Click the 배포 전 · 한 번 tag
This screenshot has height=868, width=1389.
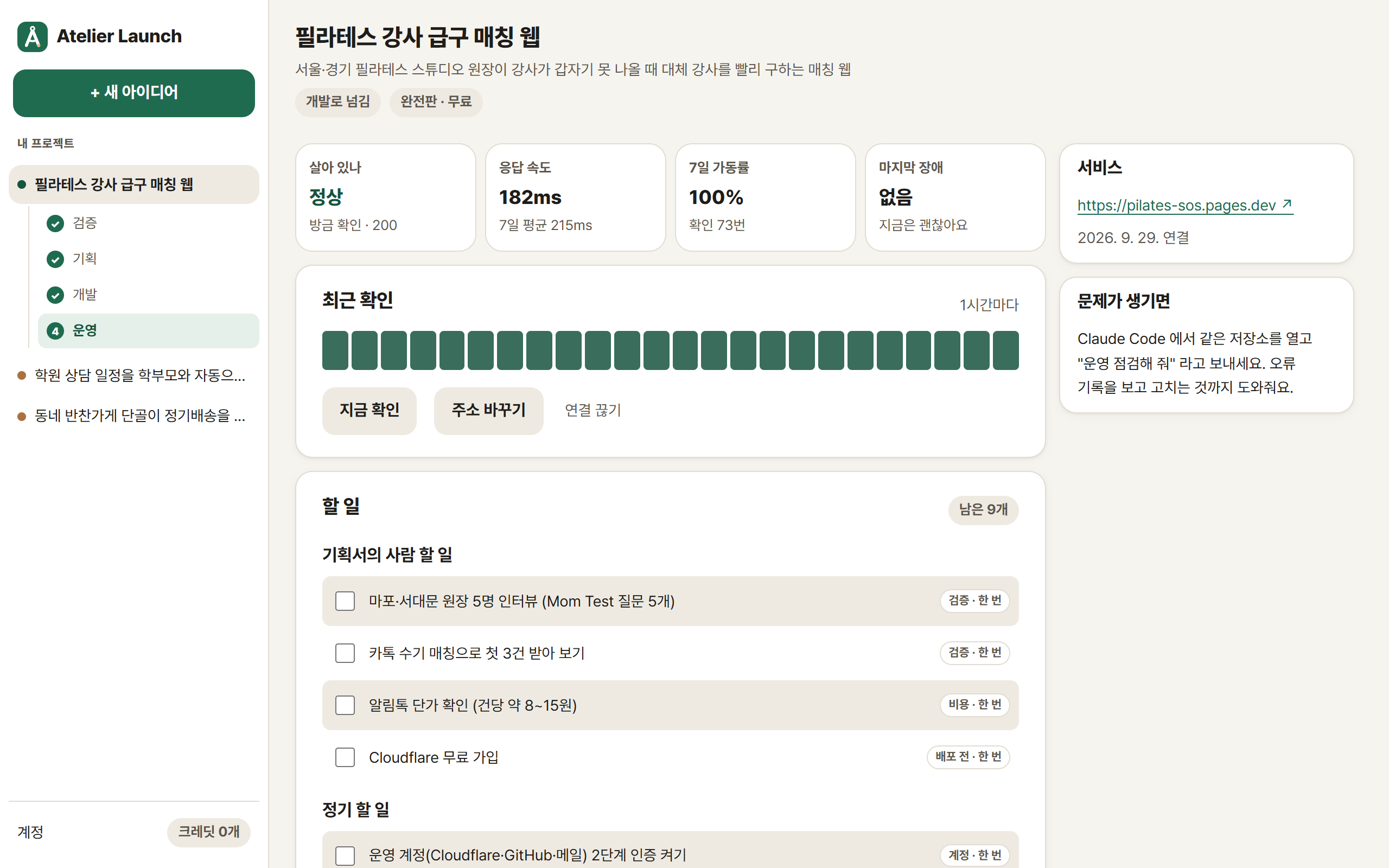click(969, 757)
